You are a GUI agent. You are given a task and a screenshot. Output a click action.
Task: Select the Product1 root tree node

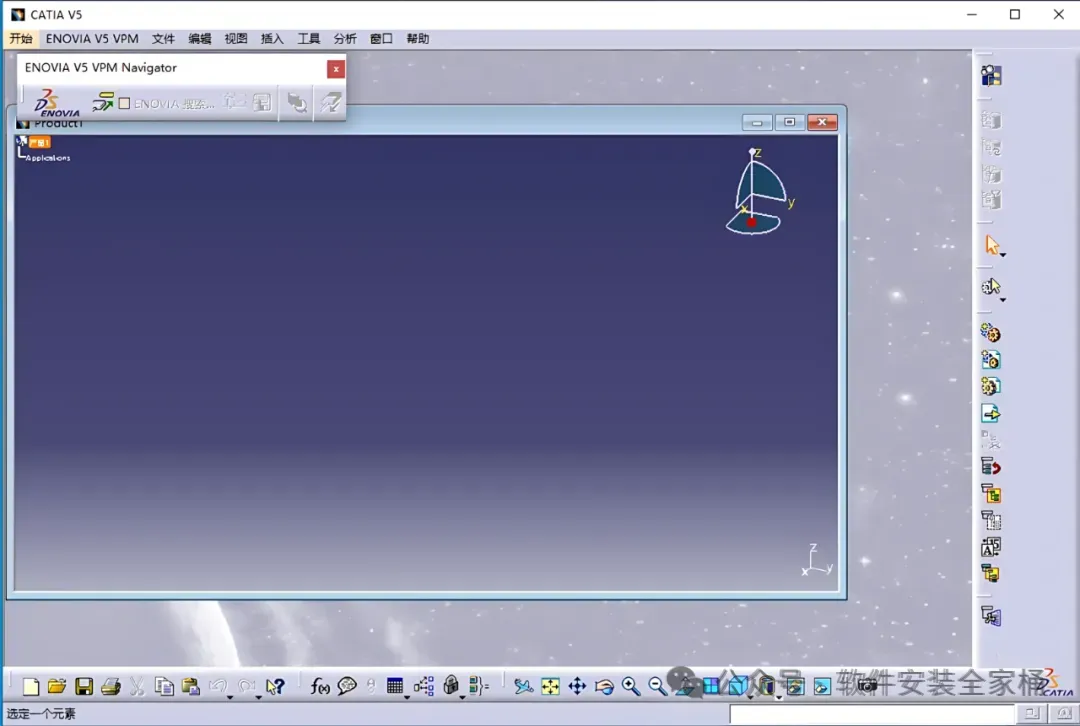coord(39,142)
